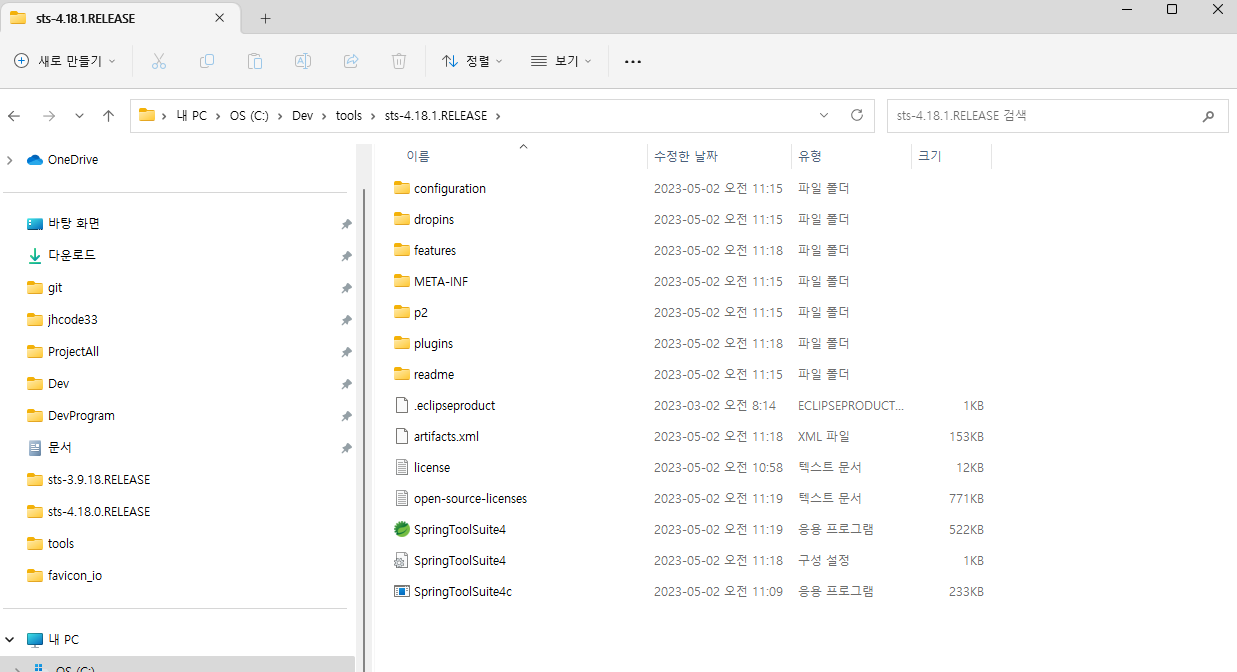Click the Cut scissors icon

click(x=159, y=61)
